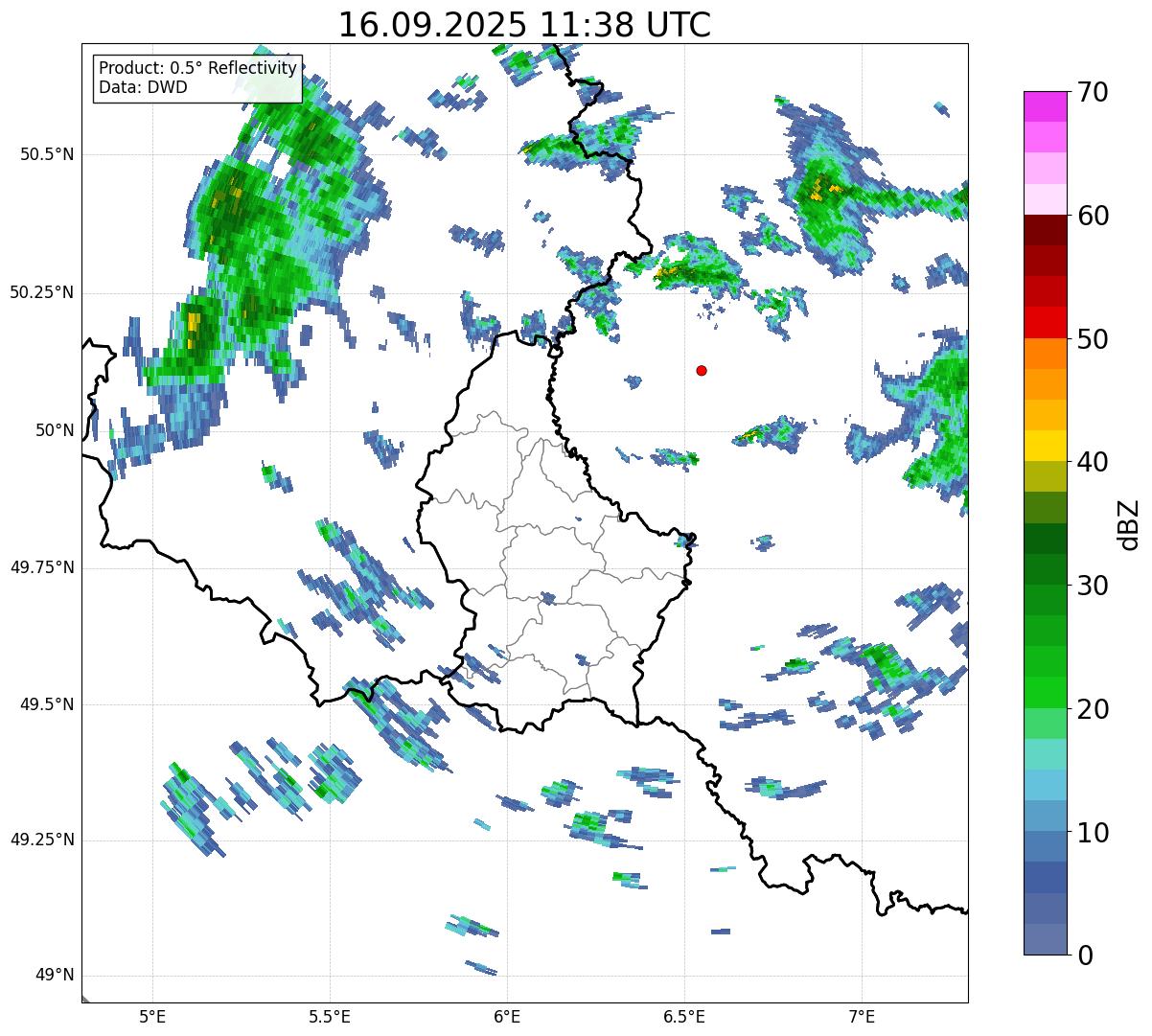This screenshot has width=1152, height=1036.
Task: Click the bright red swatch just above 50
Action: coord(1045,322)
